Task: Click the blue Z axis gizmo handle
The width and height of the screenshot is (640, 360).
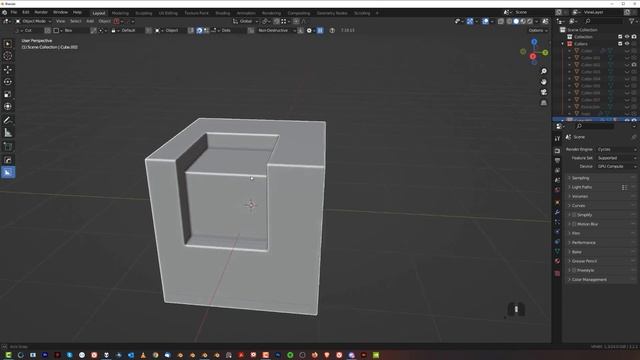Action: click(534, 42)
